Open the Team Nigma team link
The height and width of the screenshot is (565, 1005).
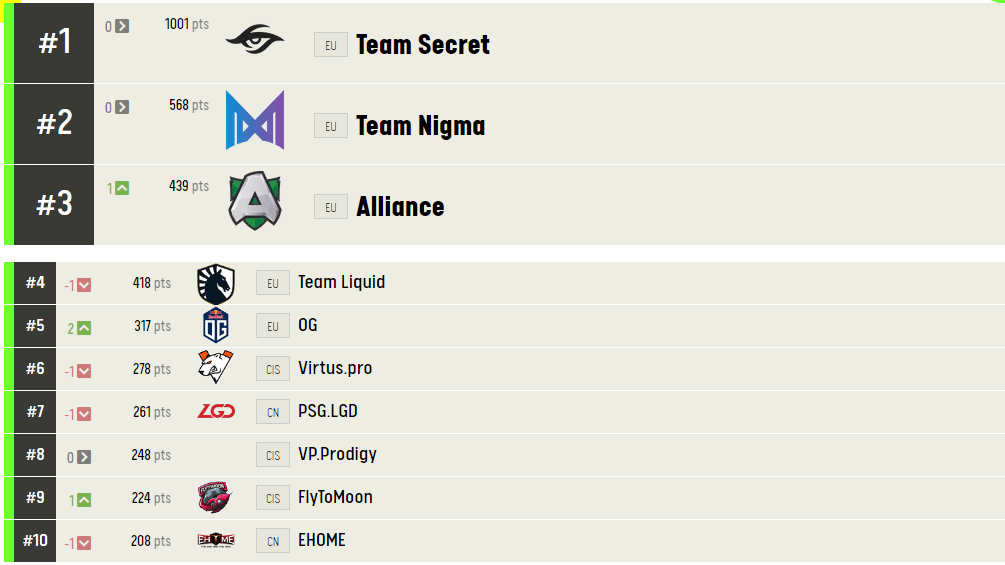pos(420,126)
